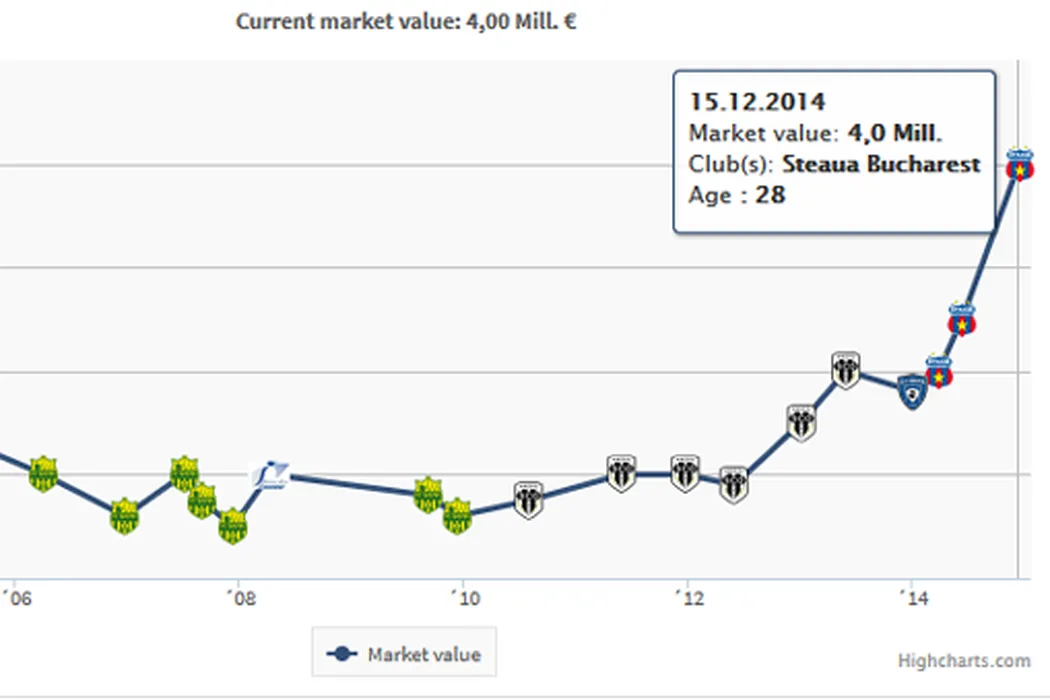Click the '14 year label on the axis
1050x700 pixels.
tap(912, 599)
